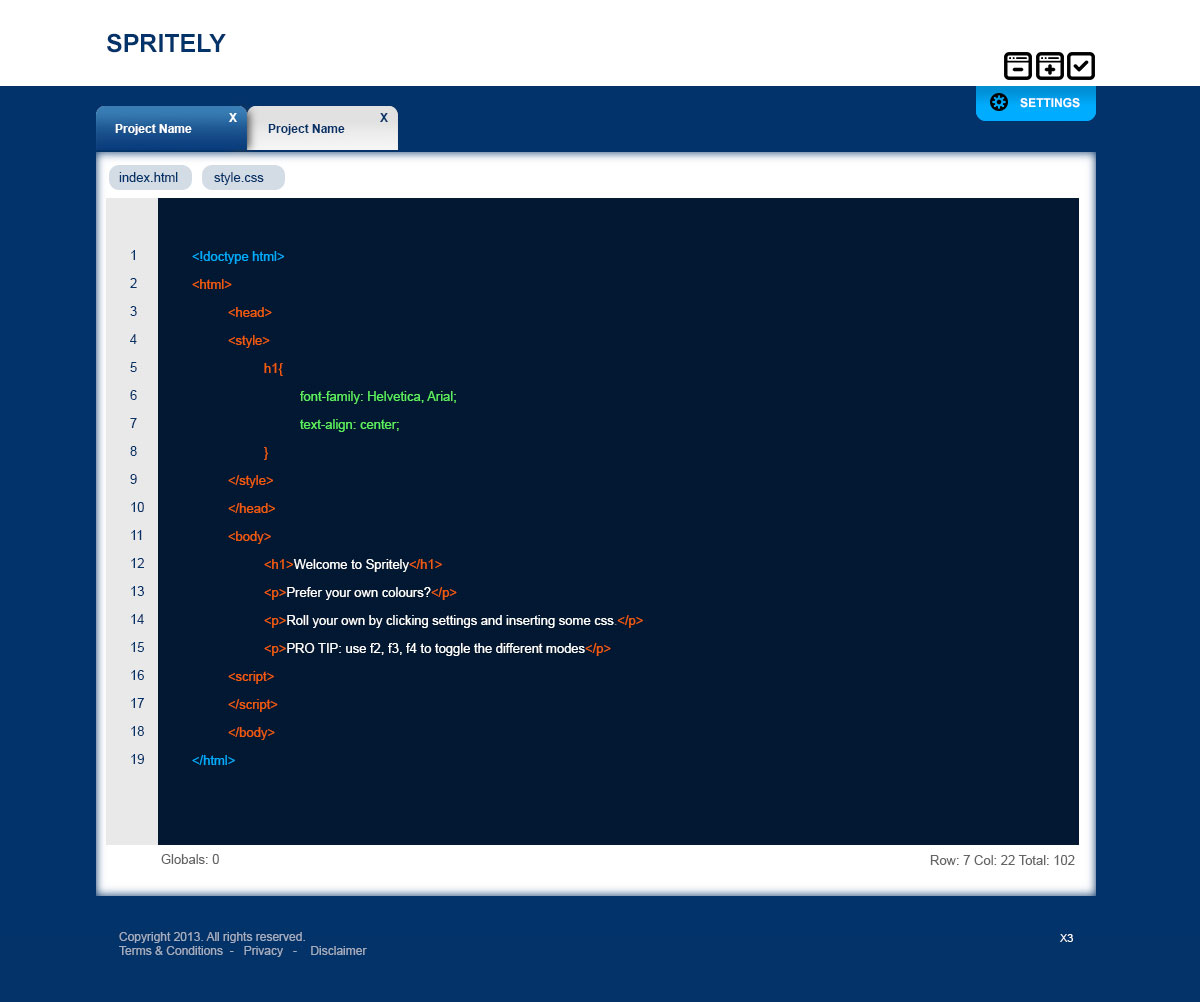Viewport: 1200px width, 1002px height.
Task: Click the Welcome to Spritely heading text
Action: [x=352, y=565]
